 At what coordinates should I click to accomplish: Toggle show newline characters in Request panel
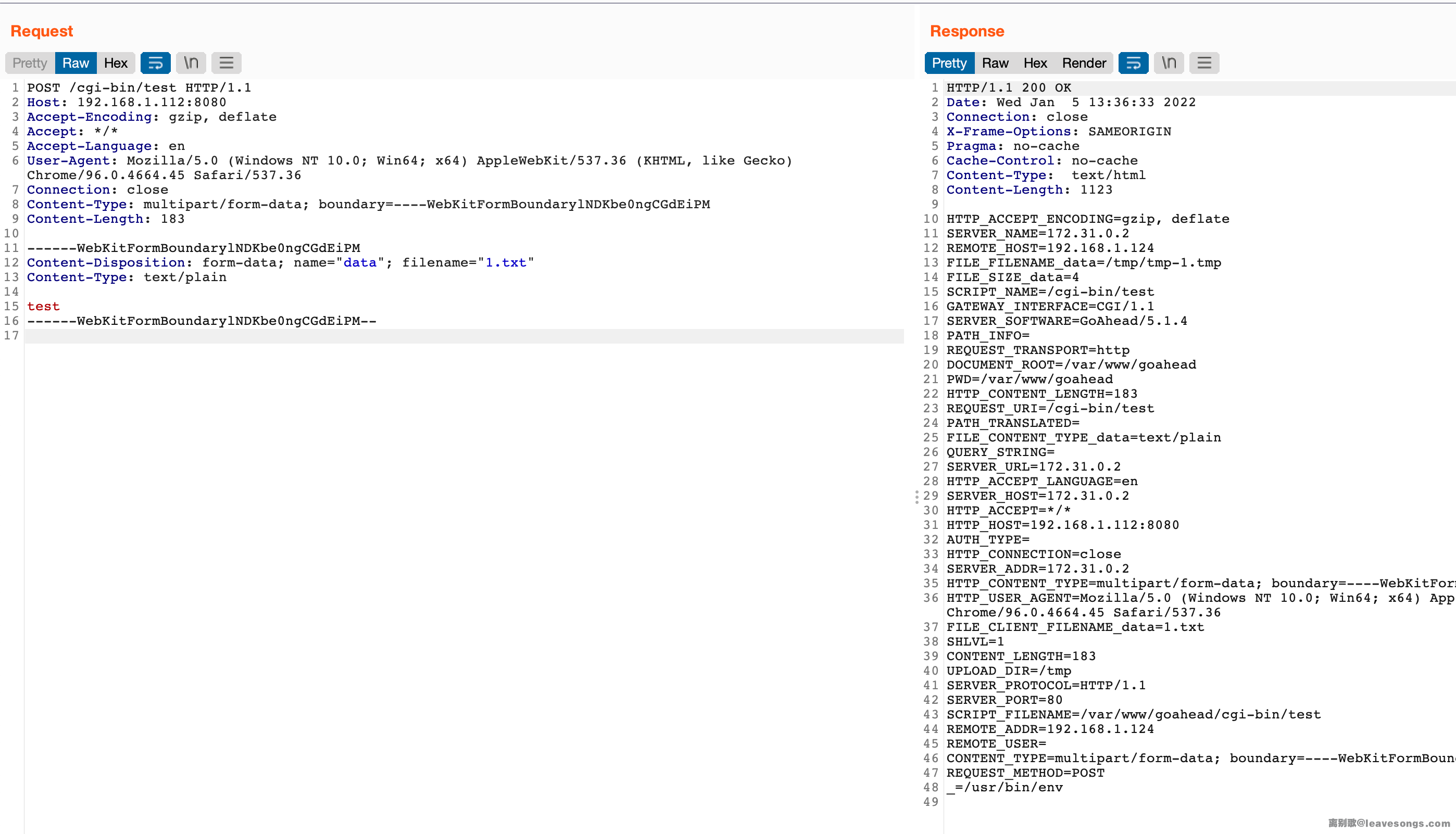point(191,63)
